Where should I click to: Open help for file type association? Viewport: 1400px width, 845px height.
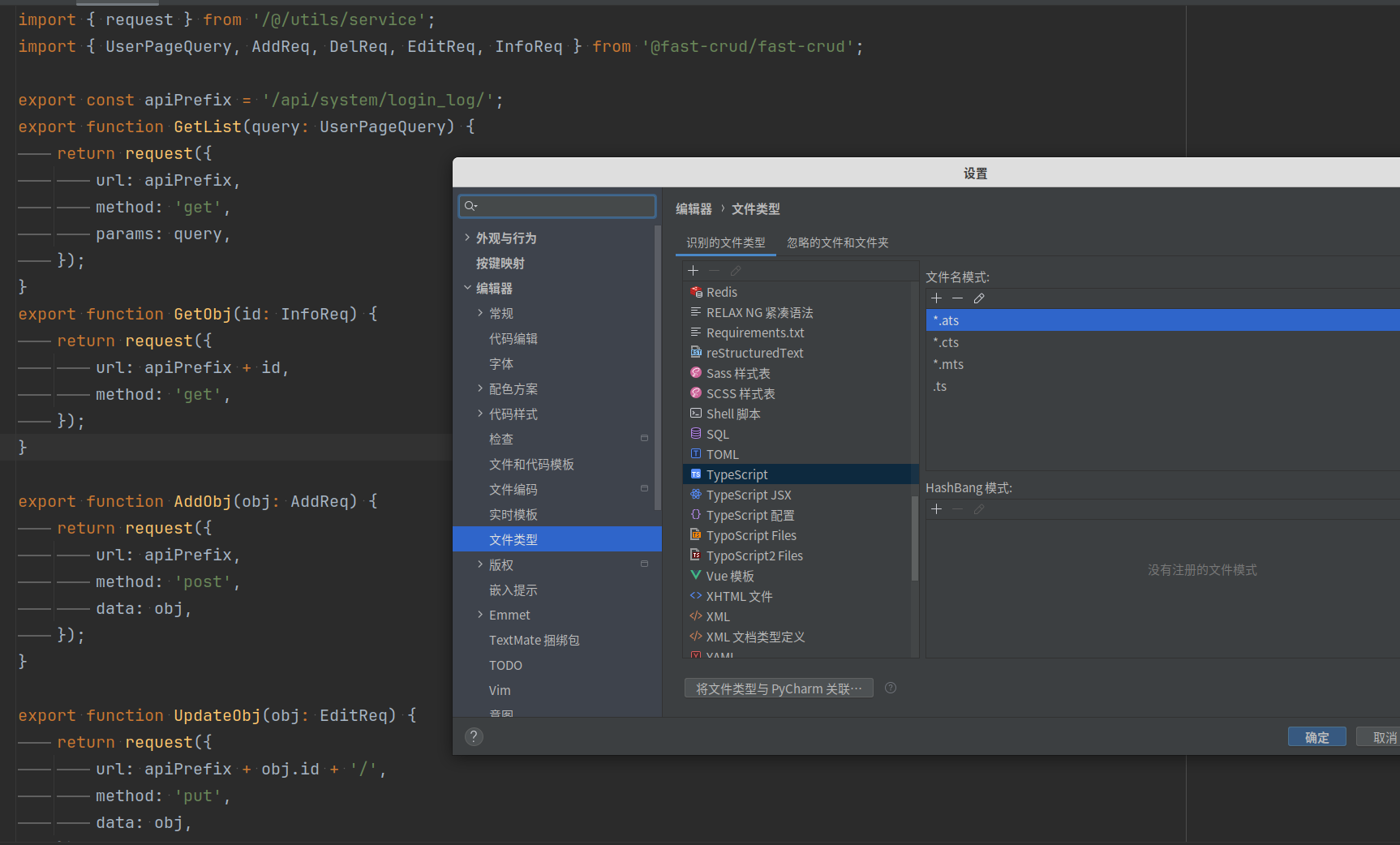click(890, 688)
